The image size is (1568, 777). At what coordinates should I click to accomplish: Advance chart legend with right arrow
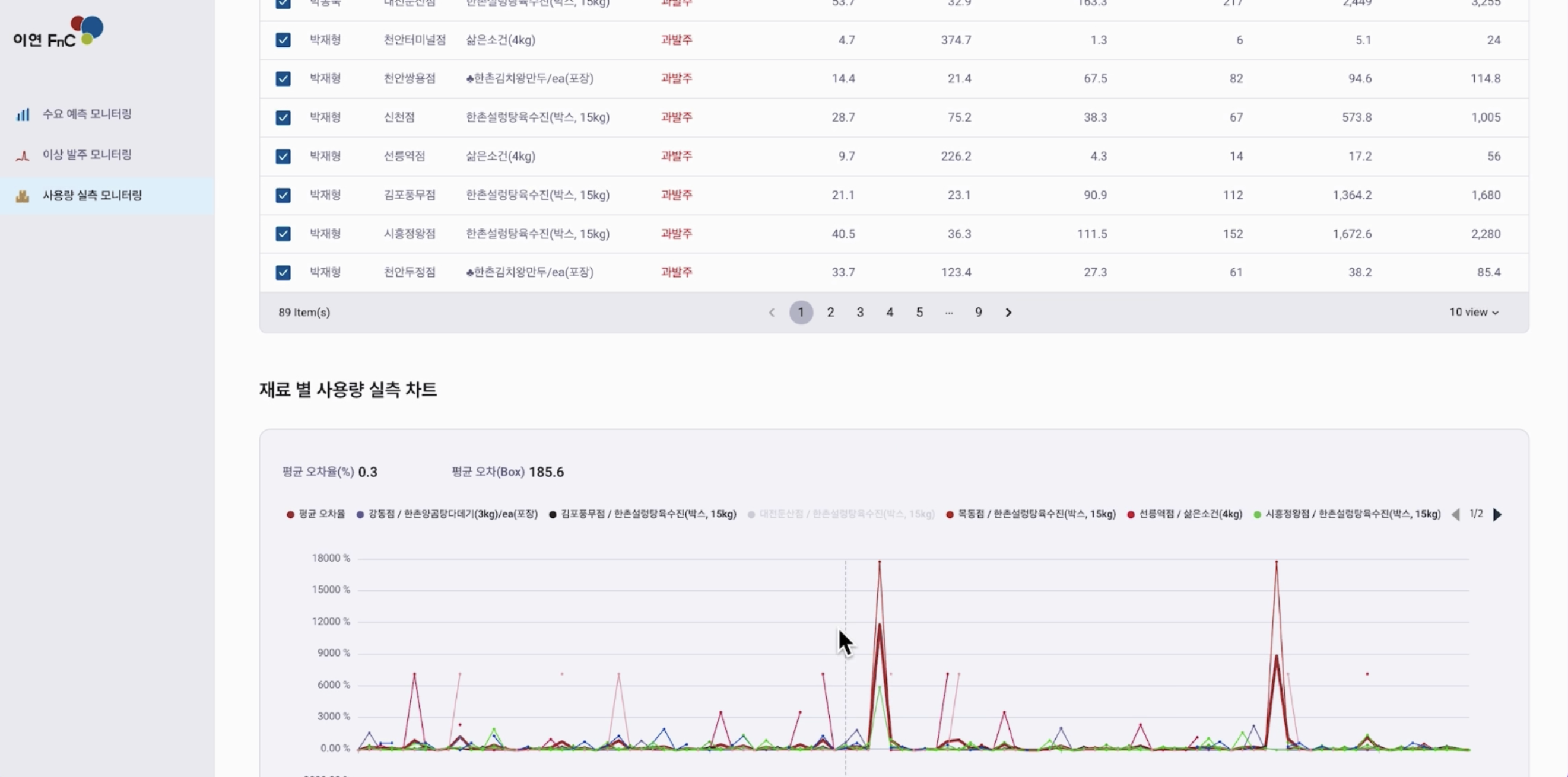(x=1497, y=515)
